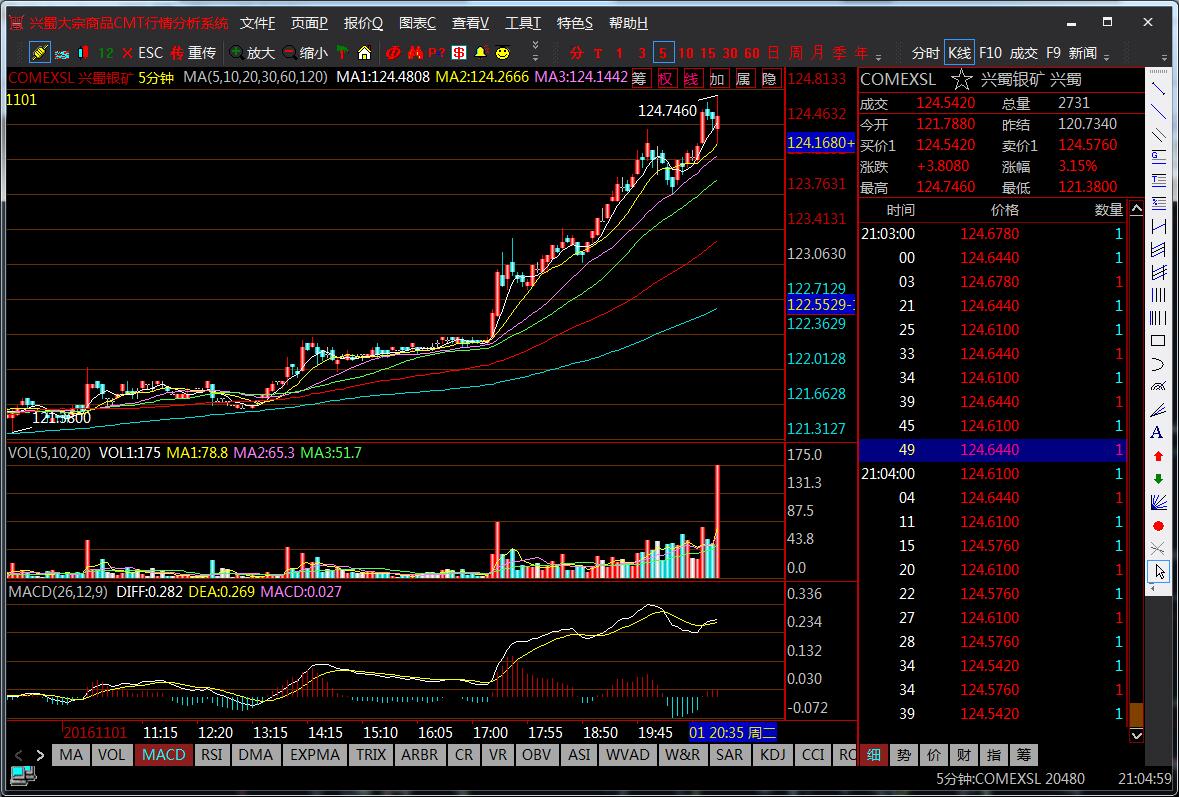Select the fan lines drawing tool
1179x797 pixels.
tap(1158, 502)
